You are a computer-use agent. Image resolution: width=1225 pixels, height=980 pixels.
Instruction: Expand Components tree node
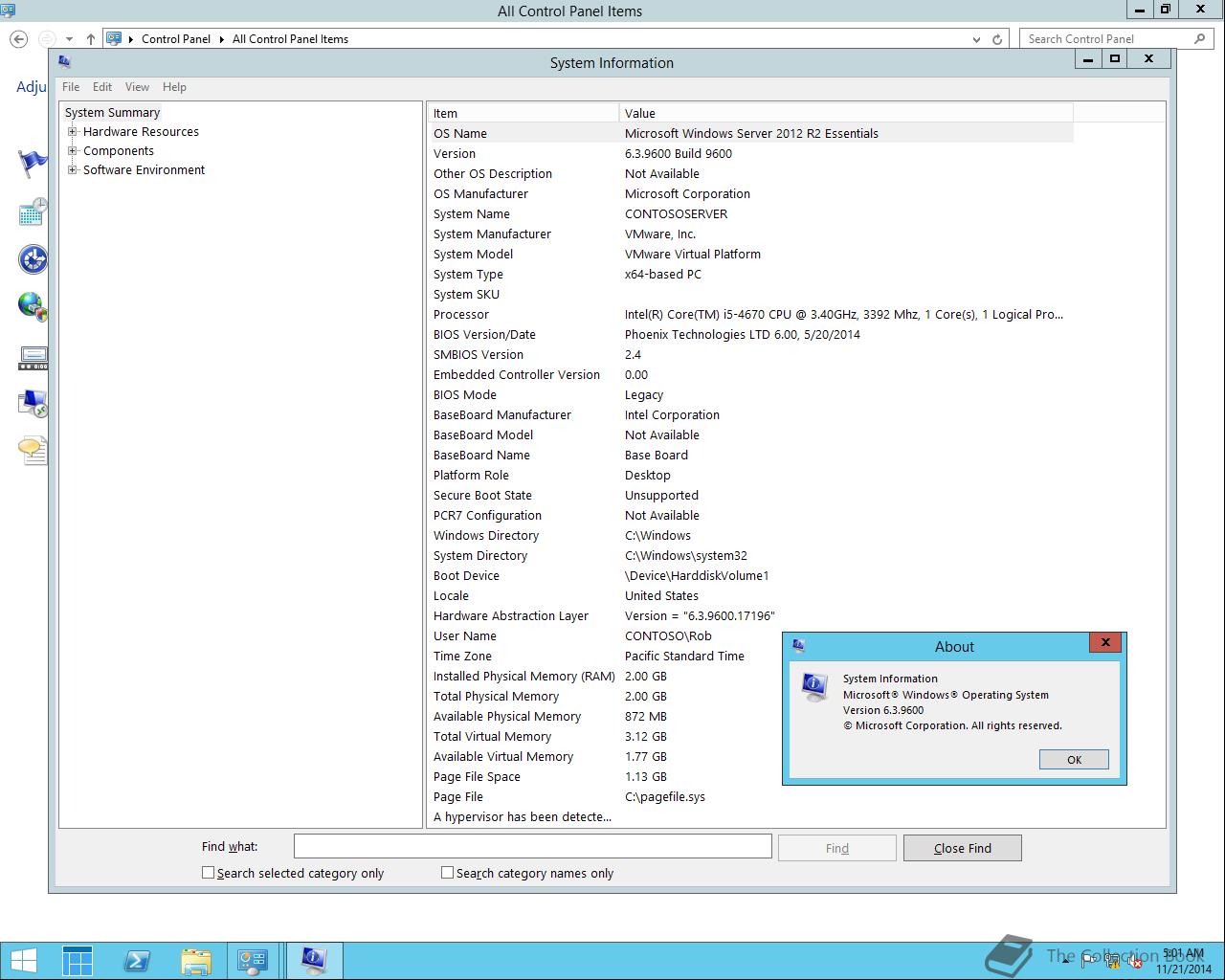click(x=72, y=151)
